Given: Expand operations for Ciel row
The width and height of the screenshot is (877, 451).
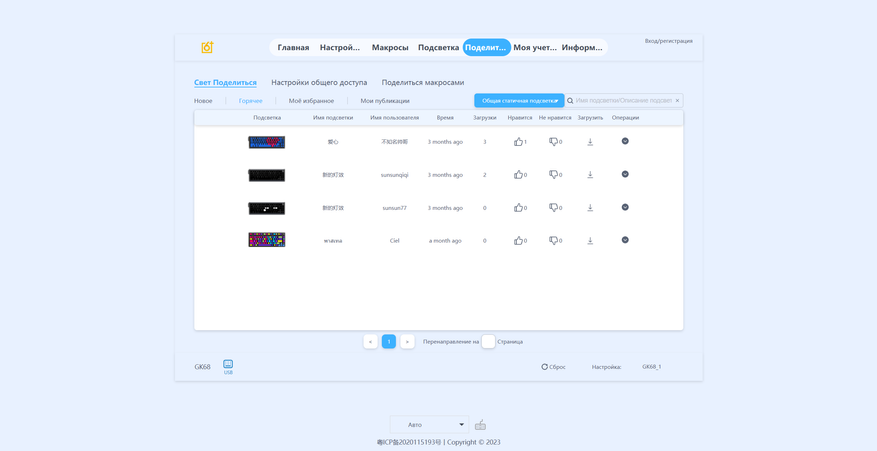Looking at the screenshot, I should 625,240.
